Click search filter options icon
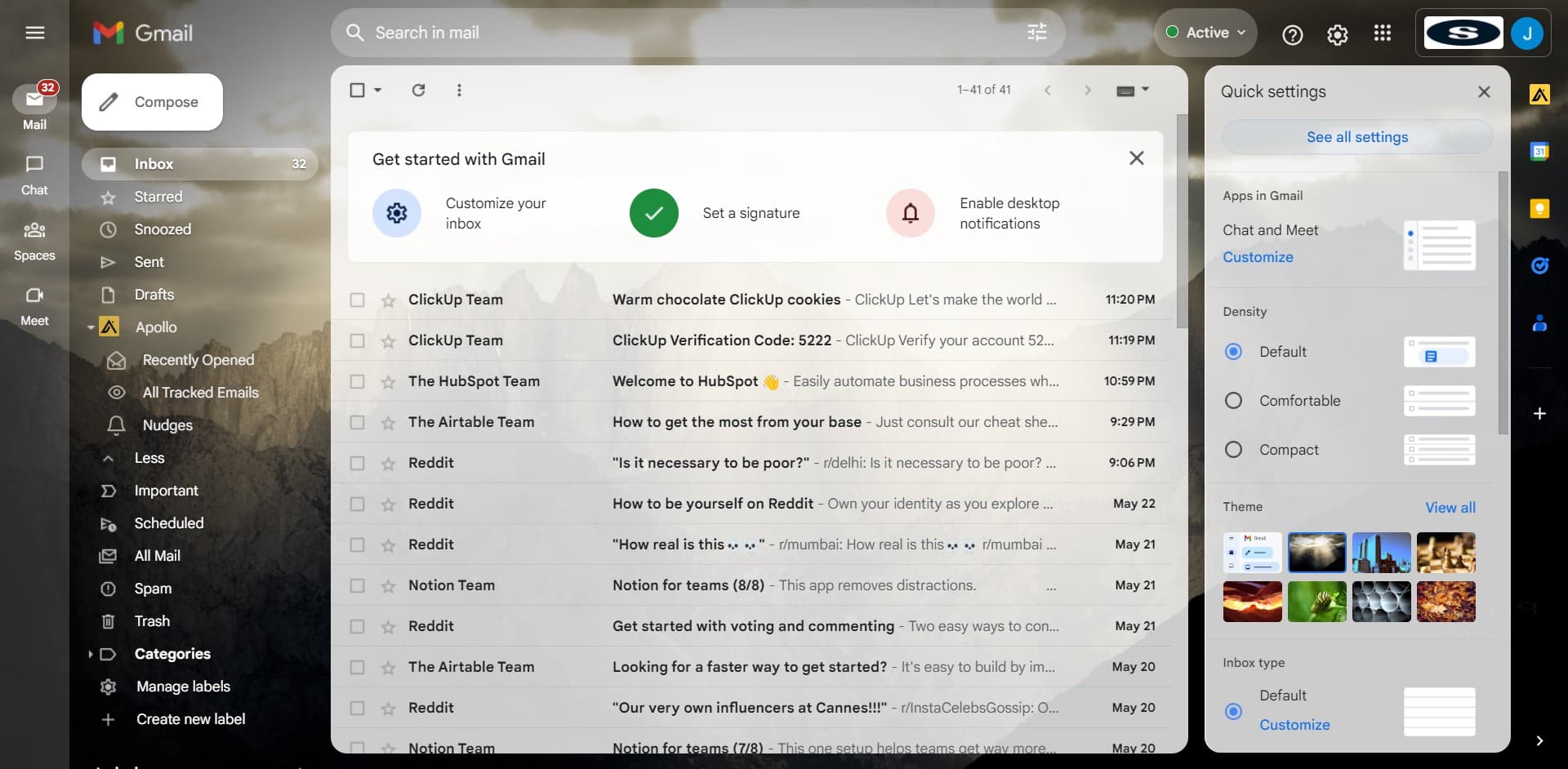Image resolution: width=1568 pixels, height=769 pixels. click(1036, 33)
